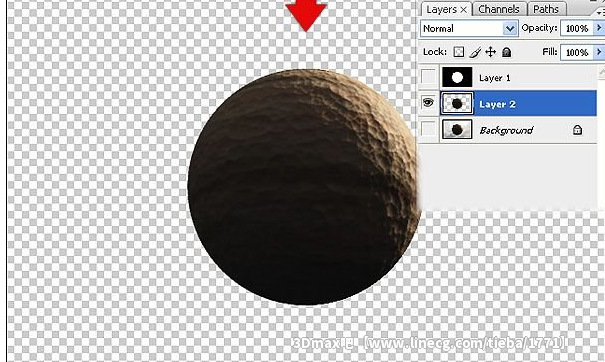Click the Layer 2 name
This screenshot has width=605, height=362.
[497, 104]
